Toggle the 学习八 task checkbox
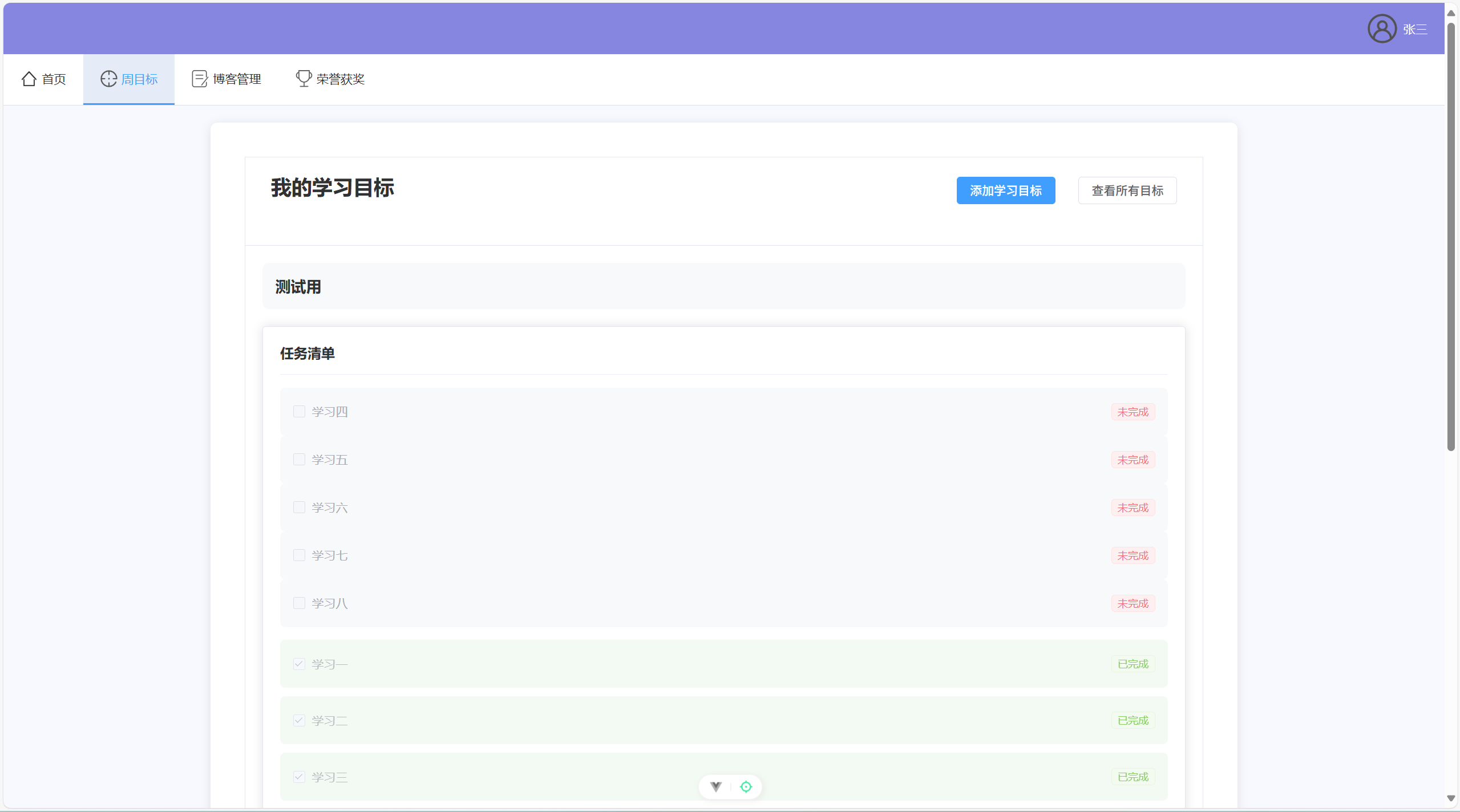This screenshot has height=812, width=1460. click(299, 603)
